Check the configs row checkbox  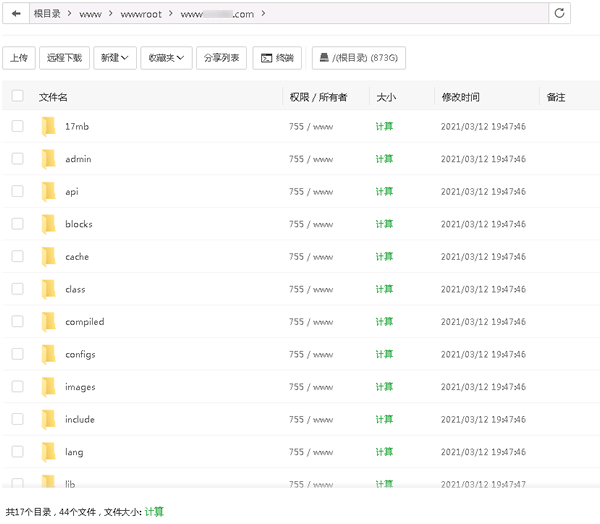[17, 354]
